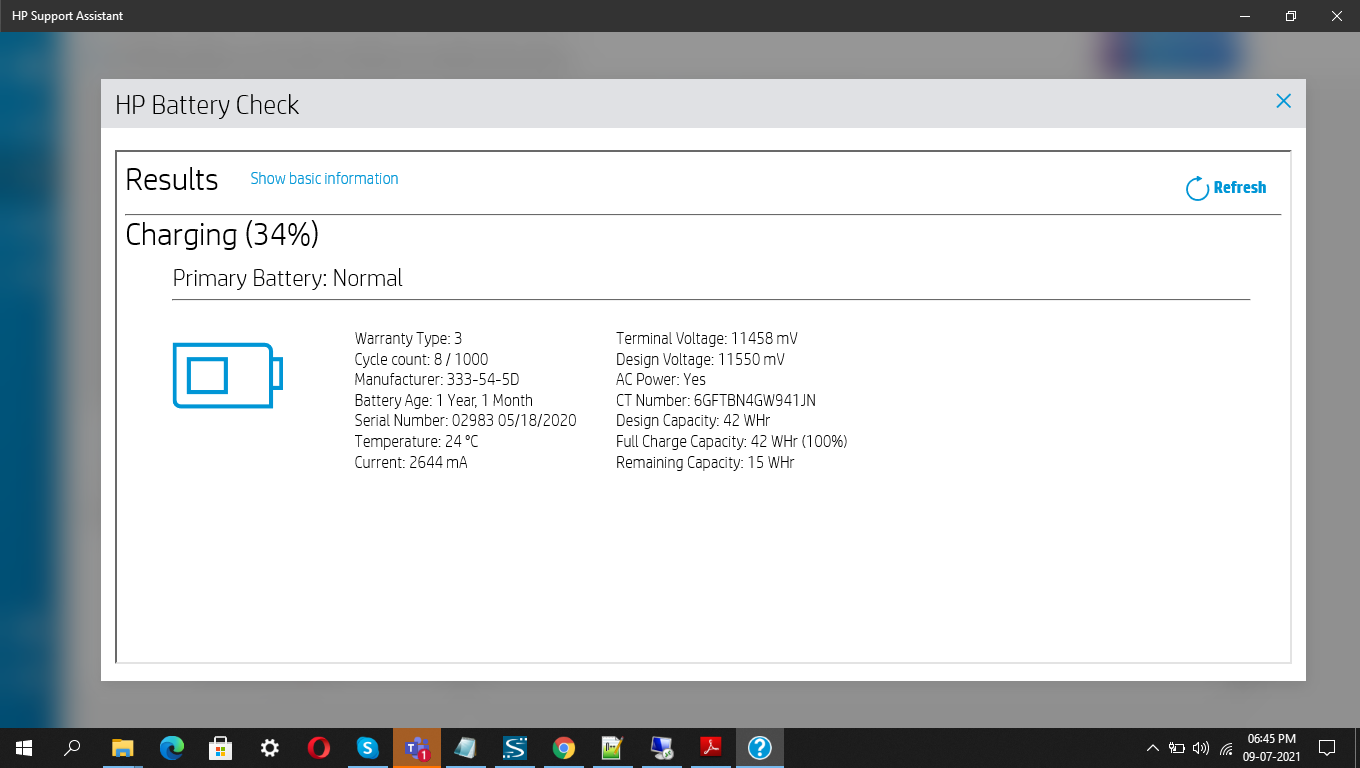Open the green notepad editor icon in taskbar
The height and width of the screenshot is (768, 1360).
point(613,747)
